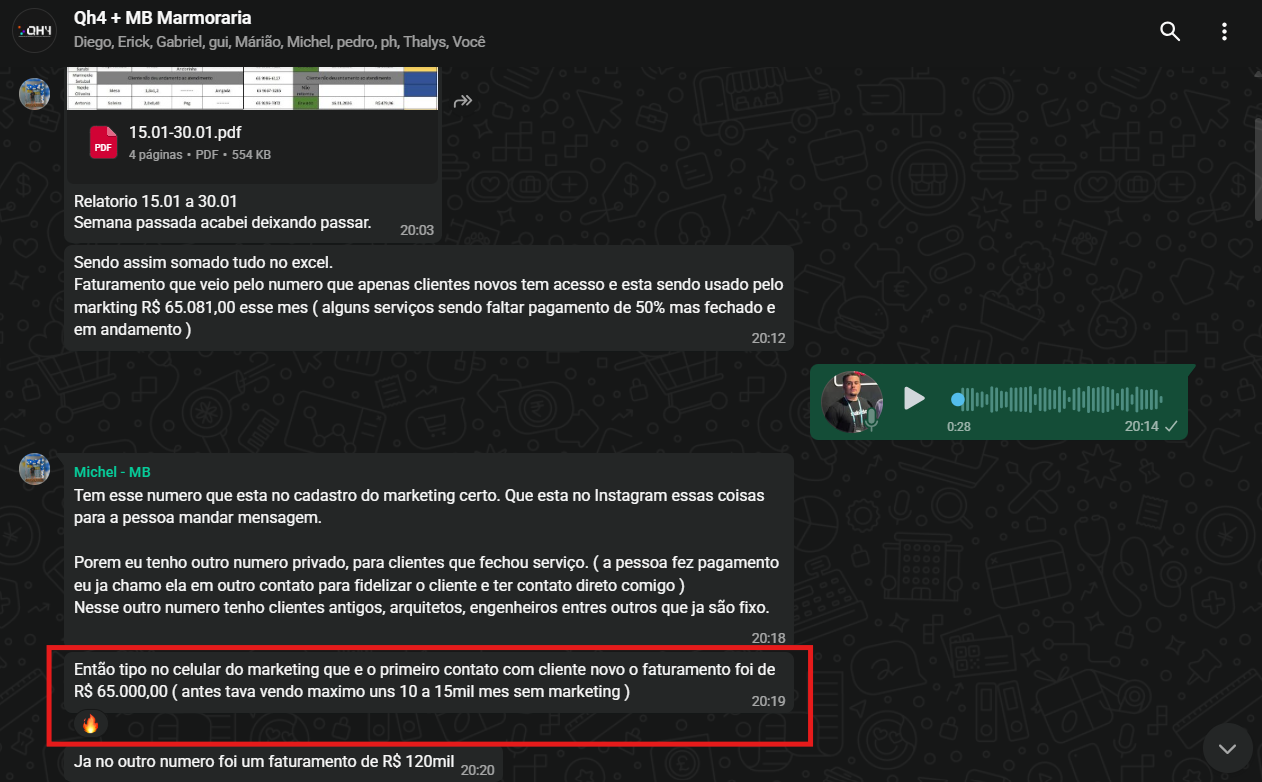Image resolution: width=1262 pixels, height=782 pixels.
Task: View the spreadsheet preview thumbnail
Action: coord(253,88)
